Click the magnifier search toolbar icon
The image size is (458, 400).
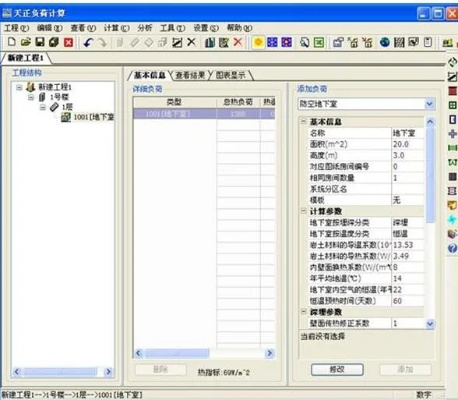(x=304, y=42)
